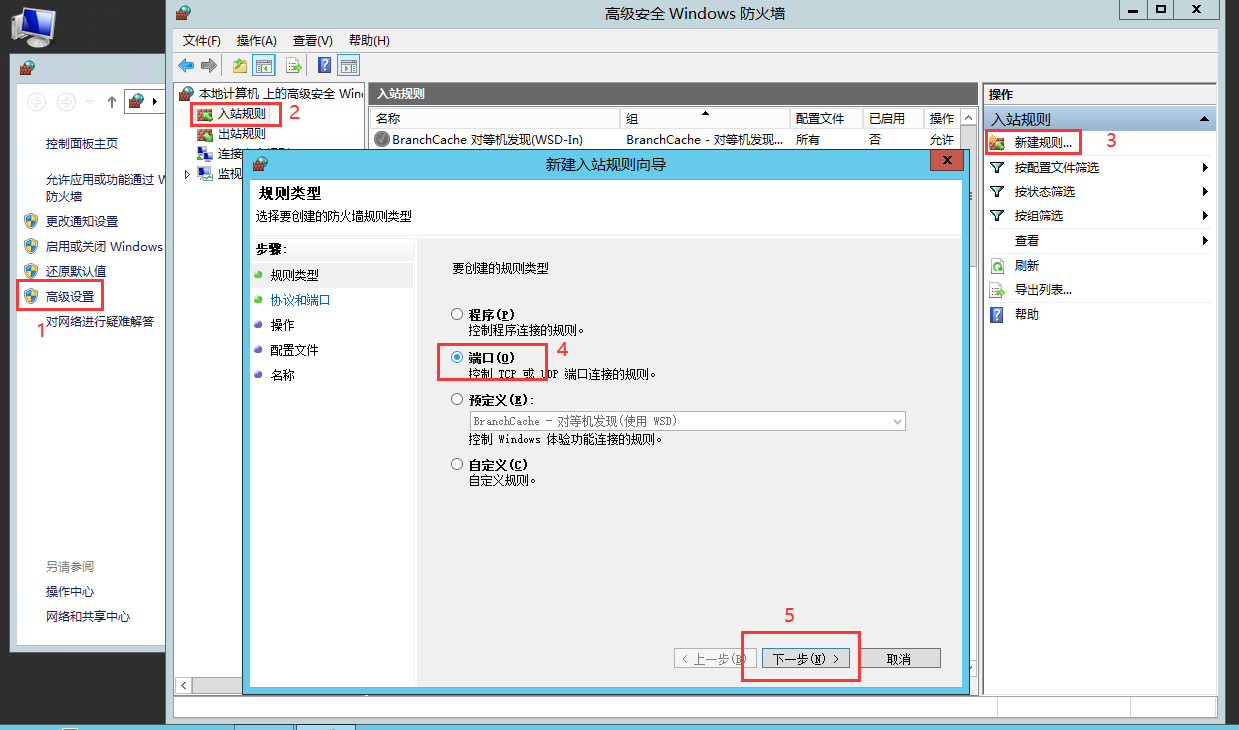The image size is (1239, 730).
Task: Click the Forward arrow in the Control Panel window
Action: pyautogui.click(x=66, y=101)
